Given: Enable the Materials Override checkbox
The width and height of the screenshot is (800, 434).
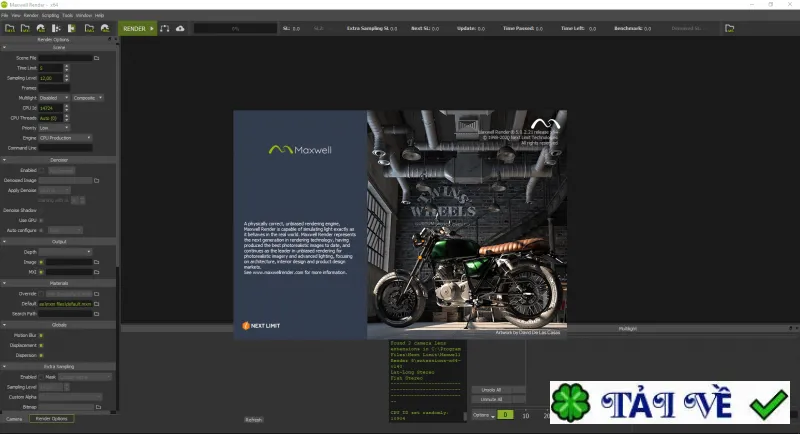Looking at the screenshot, I should (x=41, y=294).
